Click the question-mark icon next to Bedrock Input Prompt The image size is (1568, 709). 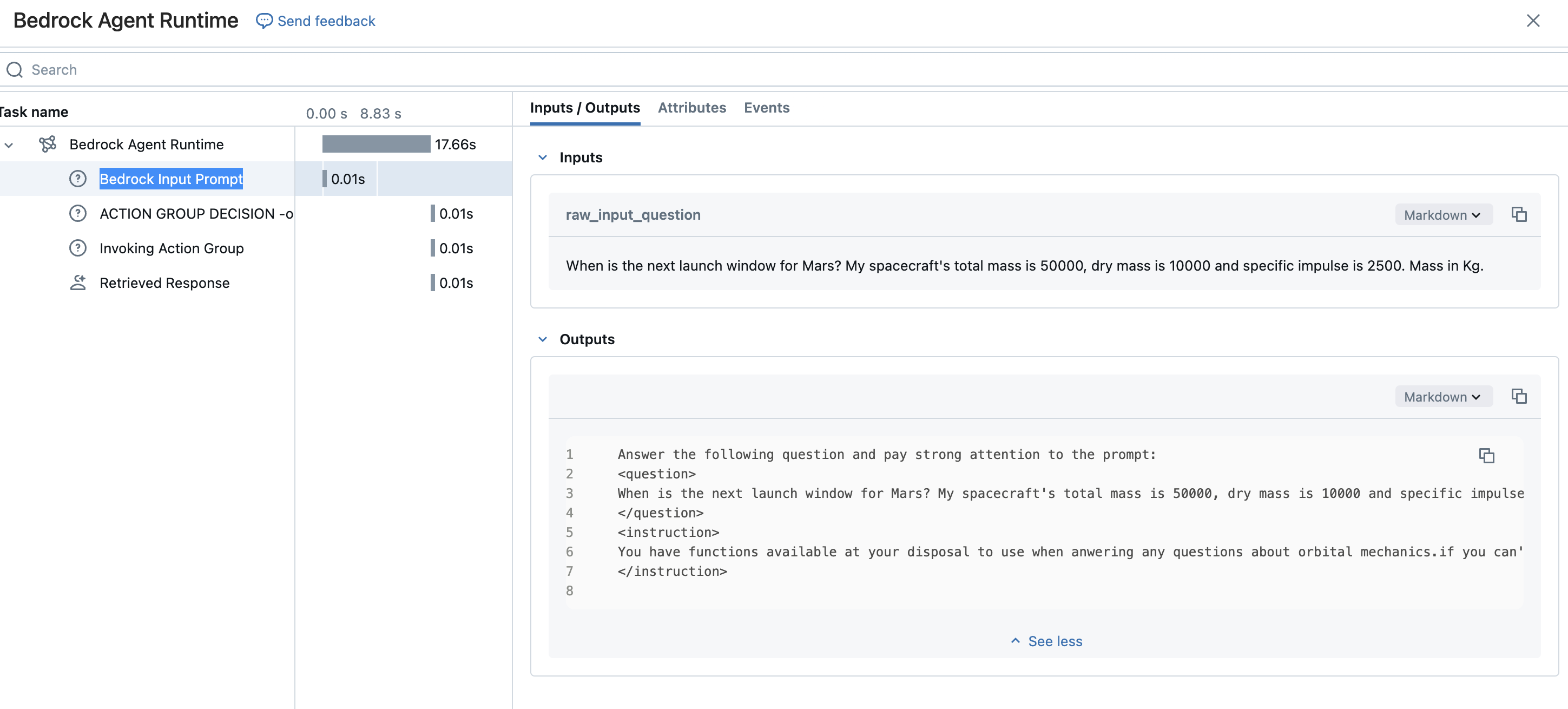pos(78,179)
